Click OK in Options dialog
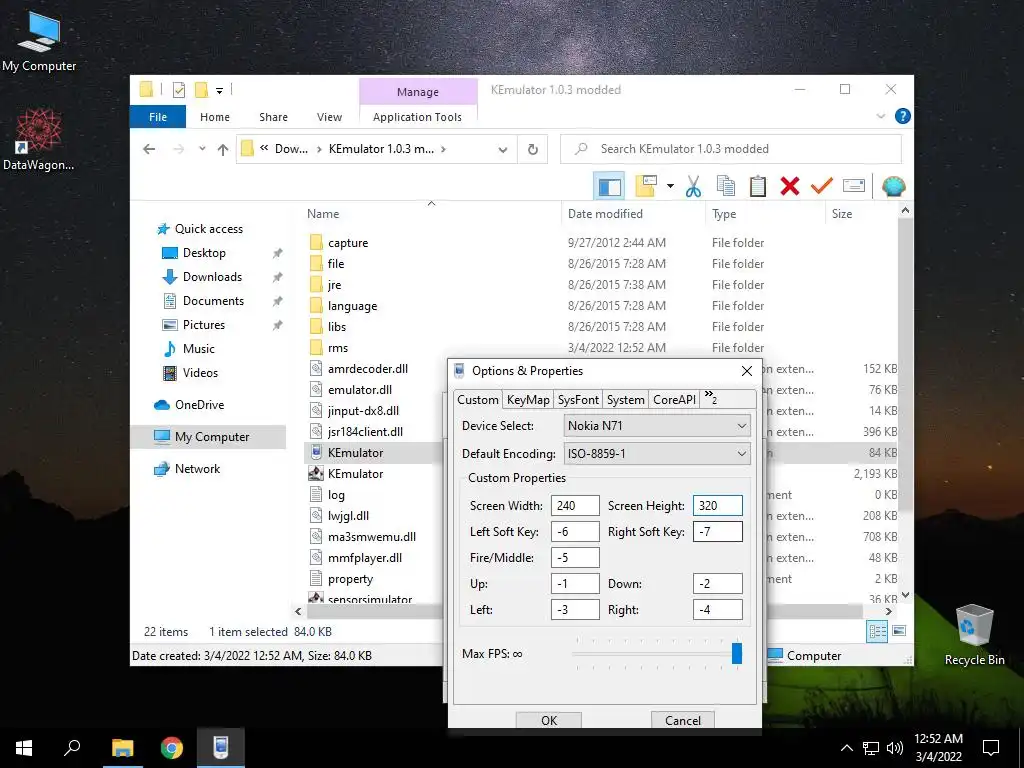Screen dimensions: 1024x768 [x=549, y=720]
